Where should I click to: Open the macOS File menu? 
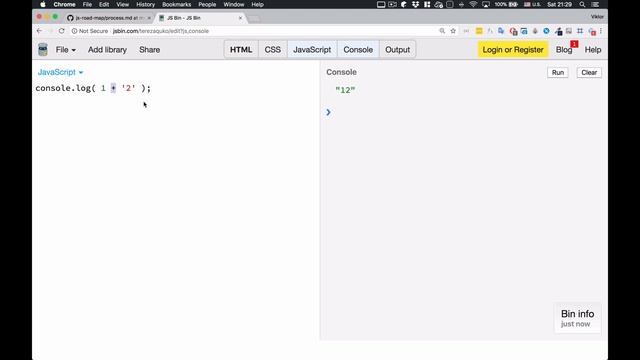click(x=87, y=4)
